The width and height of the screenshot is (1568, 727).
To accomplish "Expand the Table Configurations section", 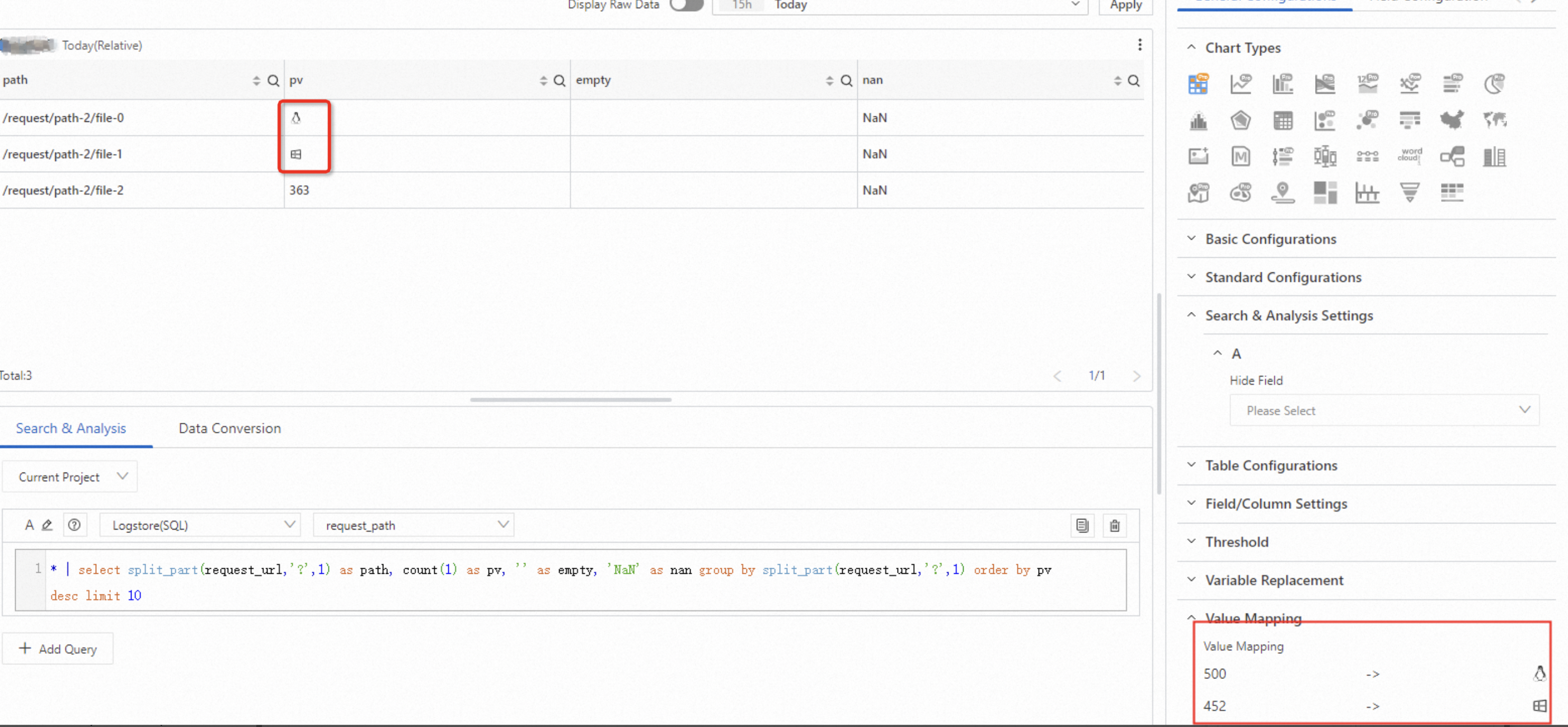I will point(1271,465).
